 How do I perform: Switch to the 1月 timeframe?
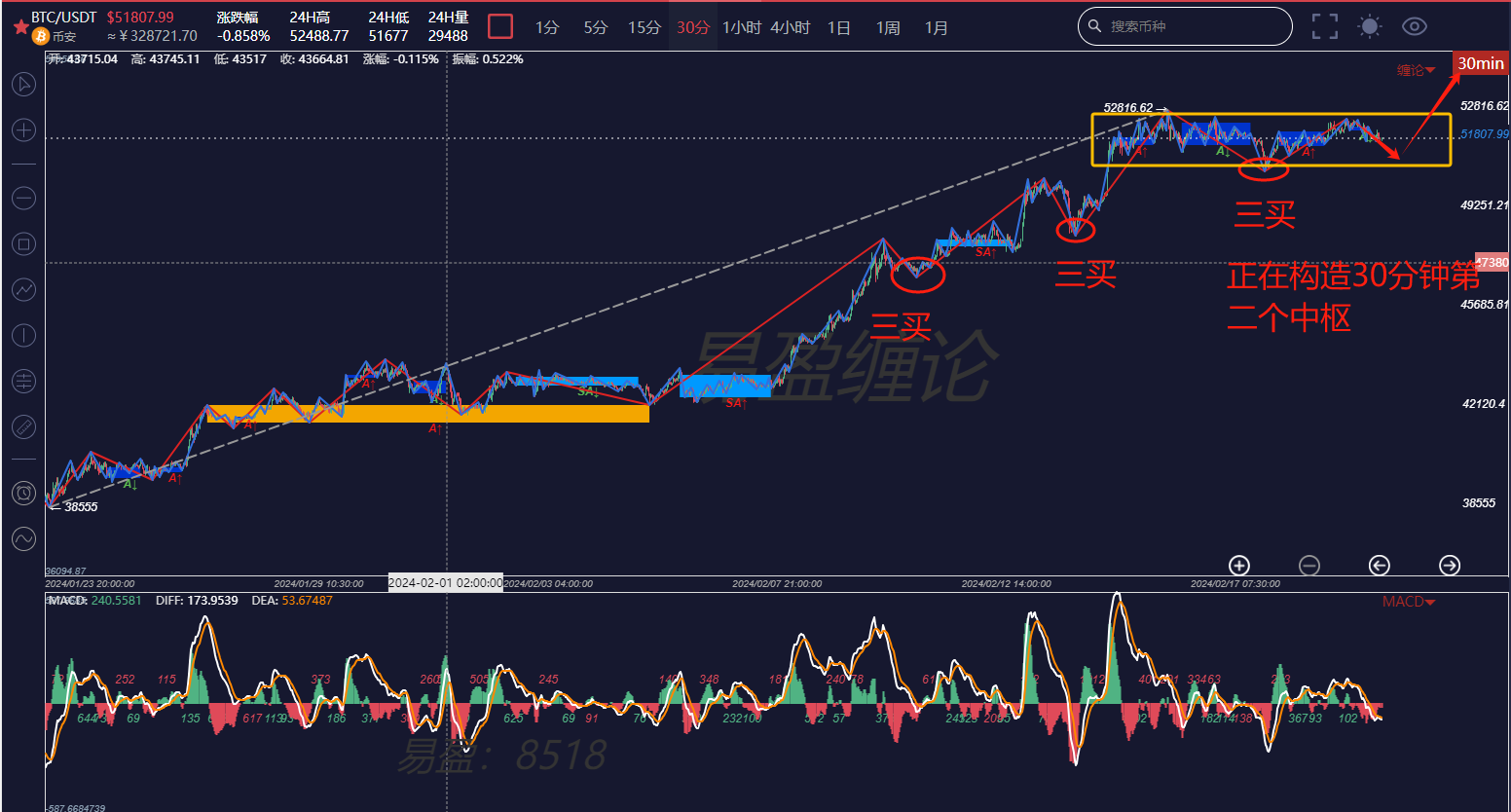[937, 27]
